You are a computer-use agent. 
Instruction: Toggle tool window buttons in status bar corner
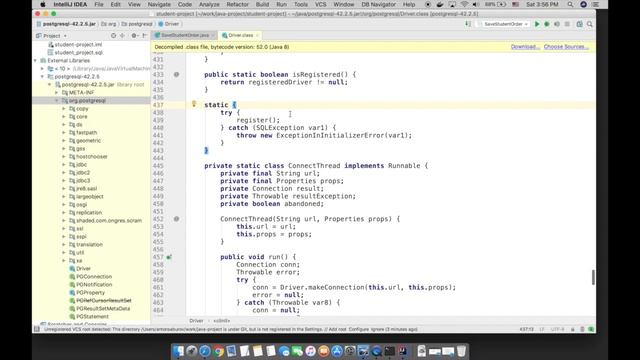tap(37, 329)
